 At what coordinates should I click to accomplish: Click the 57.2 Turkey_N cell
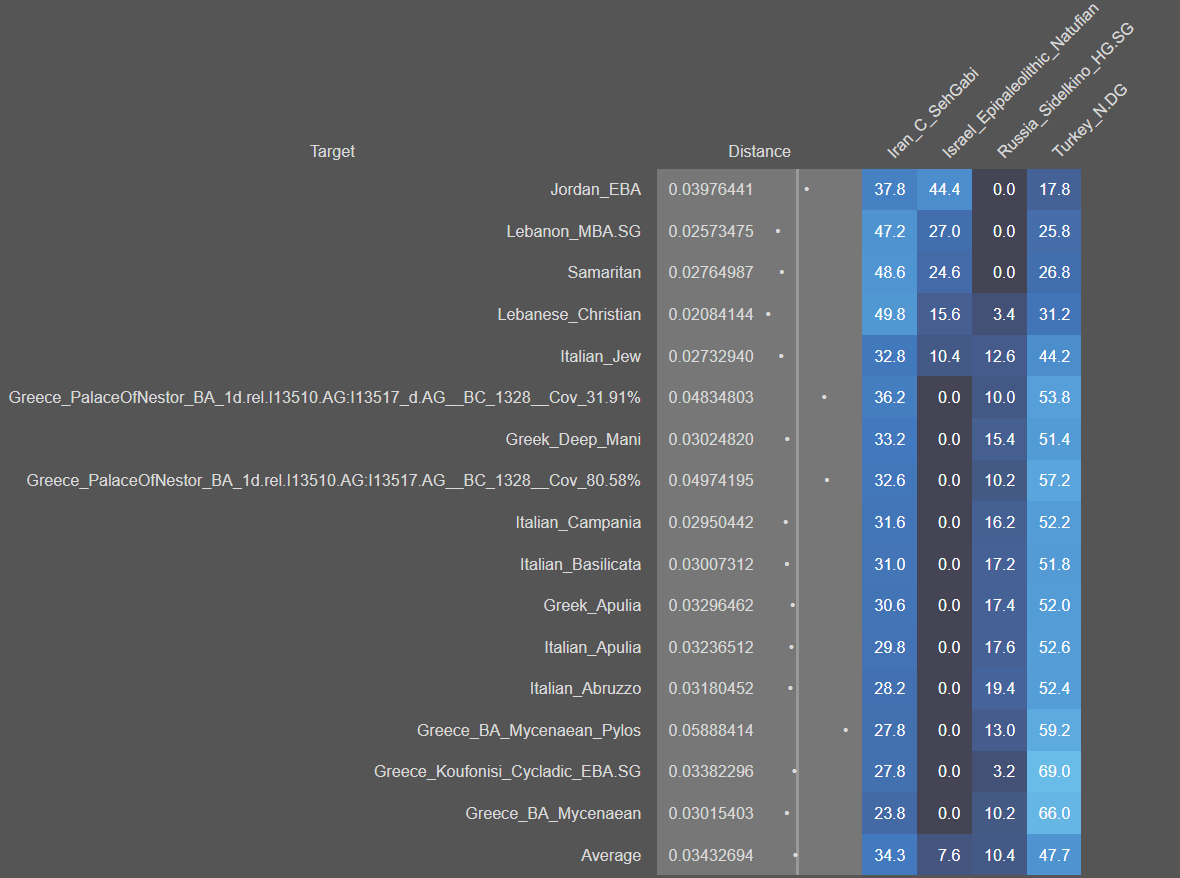(x=1054, y=481)
